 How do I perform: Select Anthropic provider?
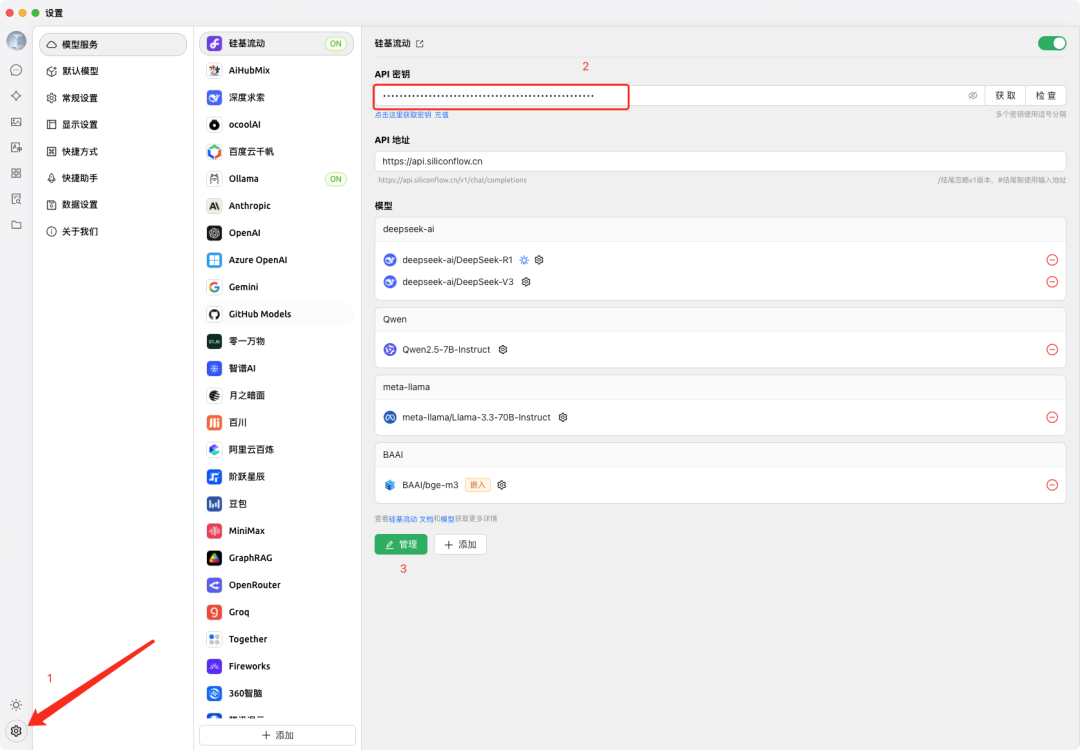276,206
